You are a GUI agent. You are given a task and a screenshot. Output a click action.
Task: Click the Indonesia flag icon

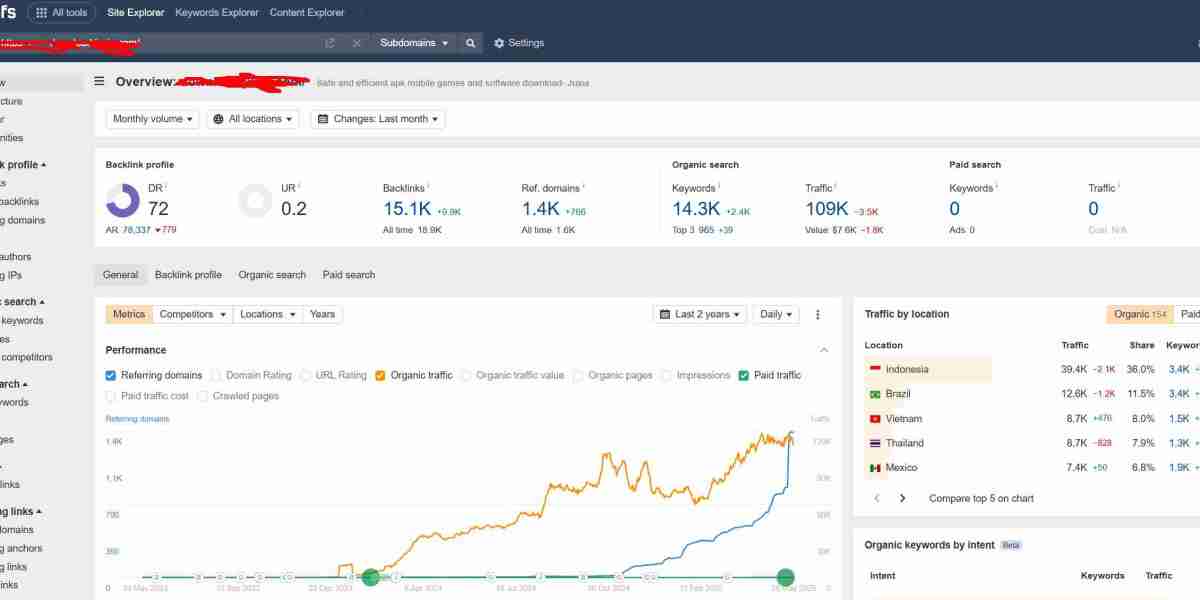[x=875, y=369]
